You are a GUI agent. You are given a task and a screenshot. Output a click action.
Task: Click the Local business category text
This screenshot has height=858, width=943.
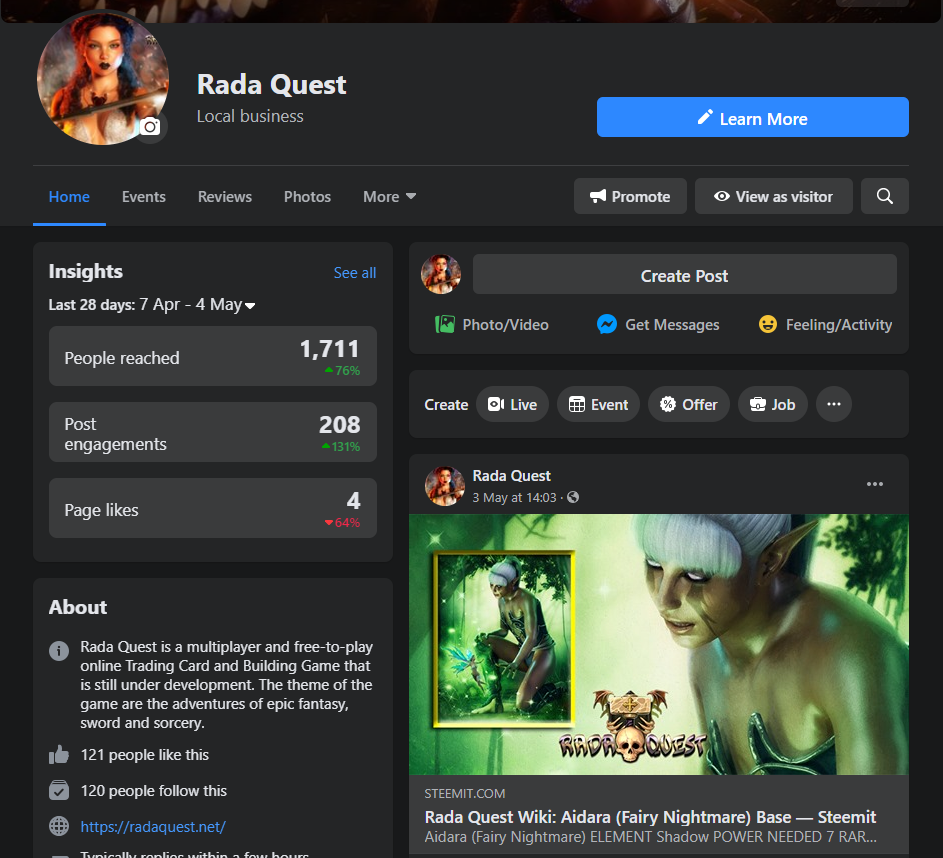pyautogui.click(x=250, y=116)
